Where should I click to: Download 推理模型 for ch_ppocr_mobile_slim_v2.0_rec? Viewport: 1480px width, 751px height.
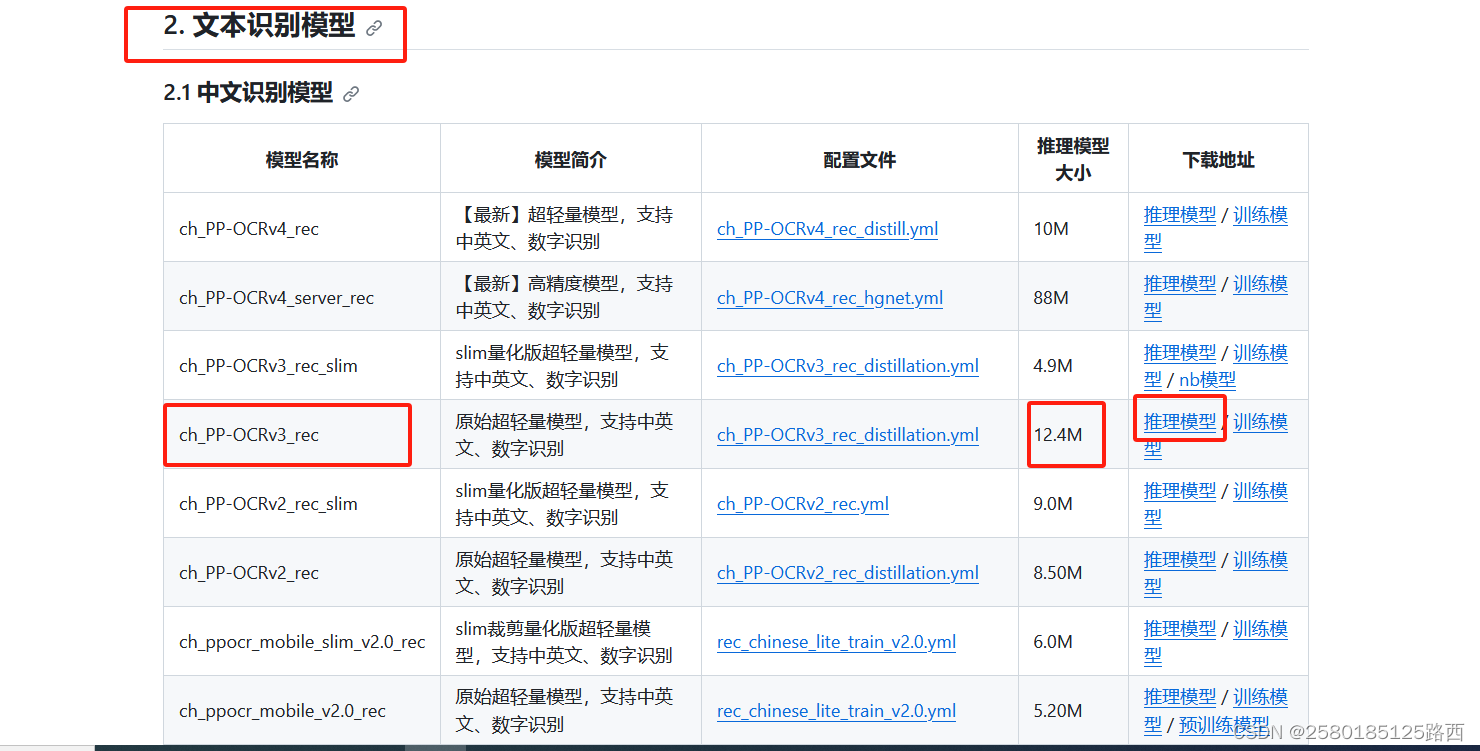point(1180,629)
